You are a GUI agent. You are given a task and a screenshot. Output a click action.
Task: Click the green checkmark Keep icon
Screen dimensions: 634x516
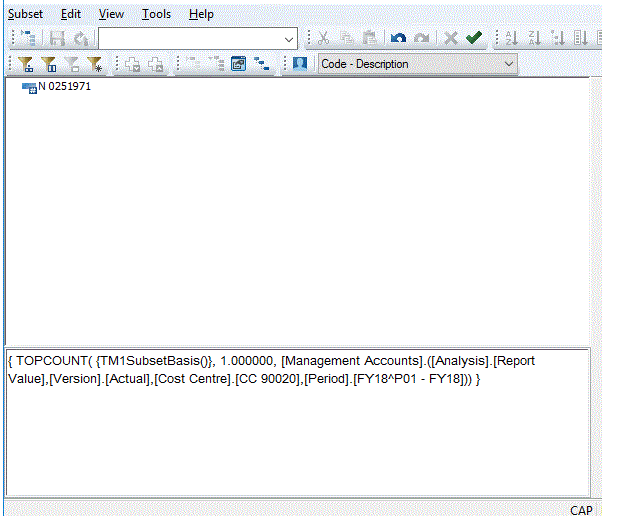point(474,38)
